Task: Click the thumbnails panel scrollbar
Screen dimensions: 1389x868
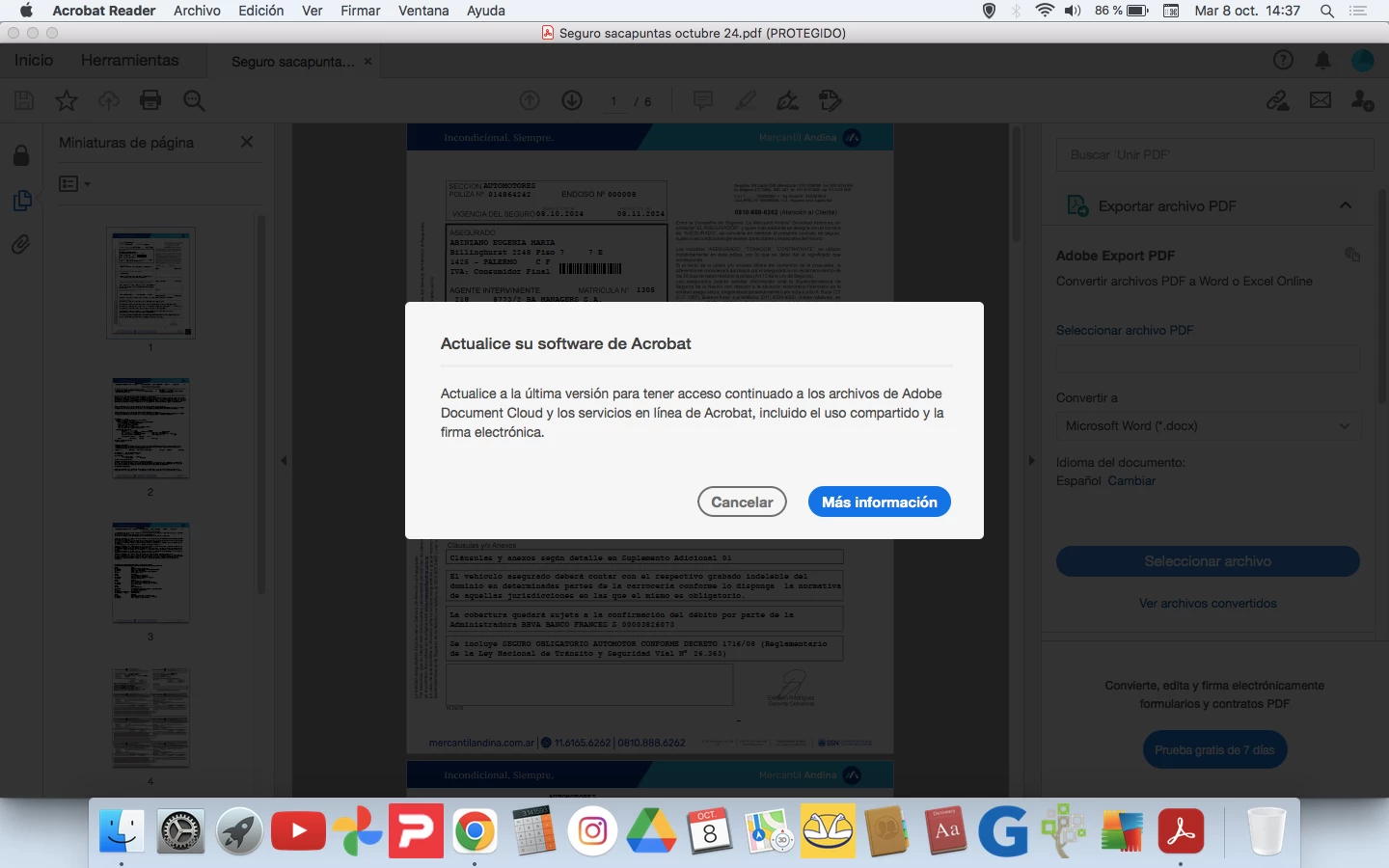Action: 260,405
